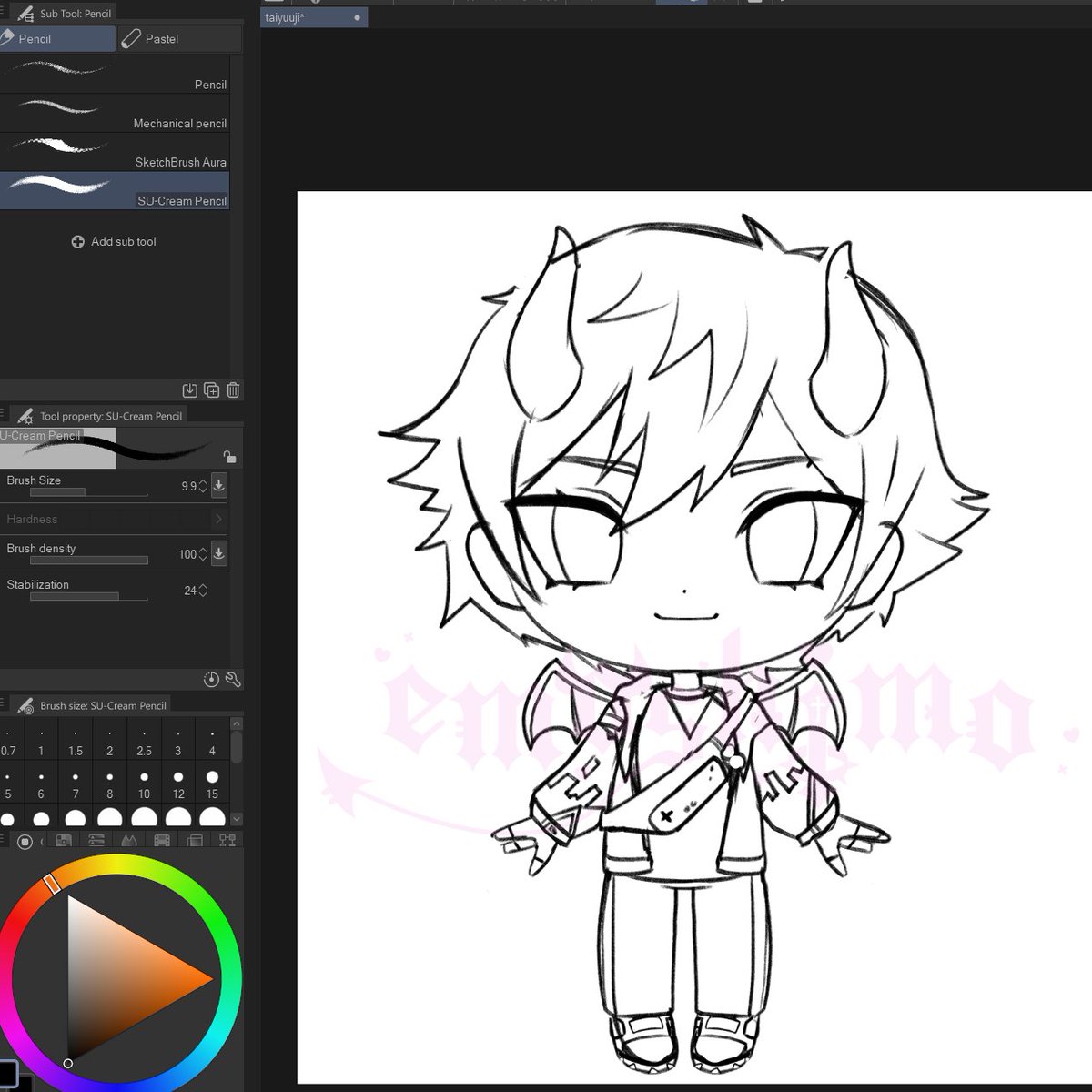
Task: Select the SU-Cream Pencil sub tool
Action: pyautogui.click(x=115, y=191)
